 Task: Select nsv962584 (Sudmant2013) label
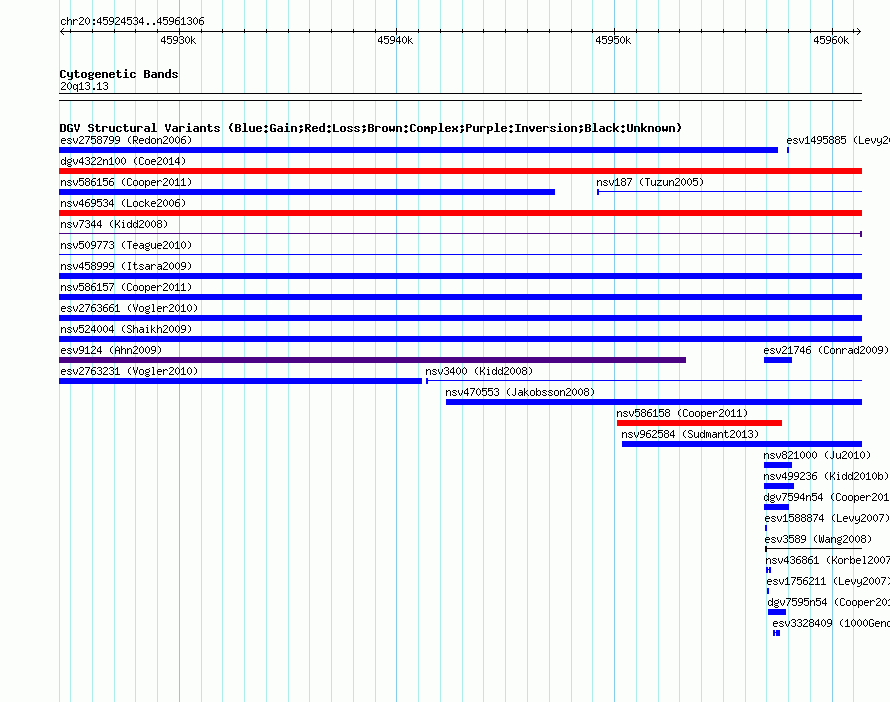(x=690, y=434)
